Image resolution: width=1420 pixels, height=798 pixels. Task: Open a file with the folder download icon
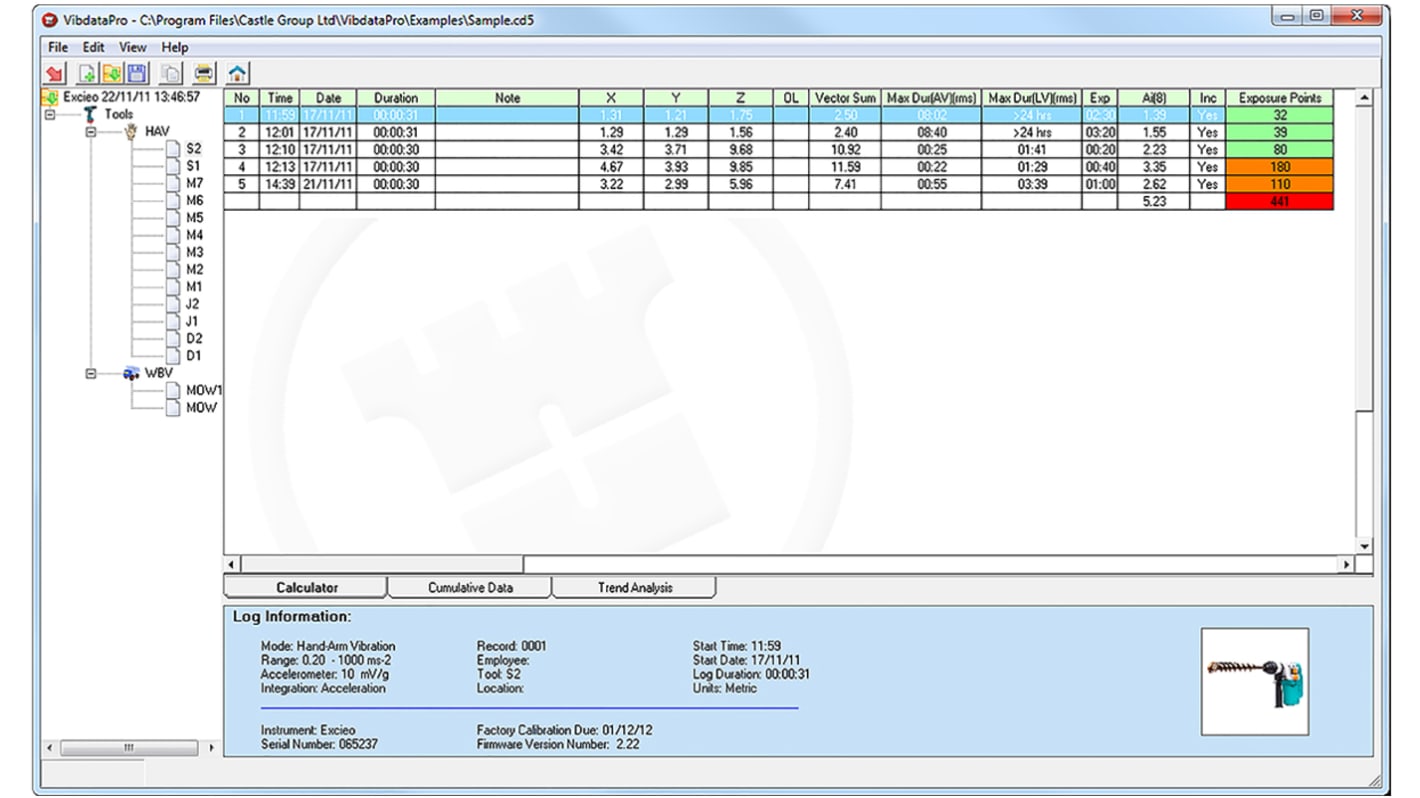(111, 72)
